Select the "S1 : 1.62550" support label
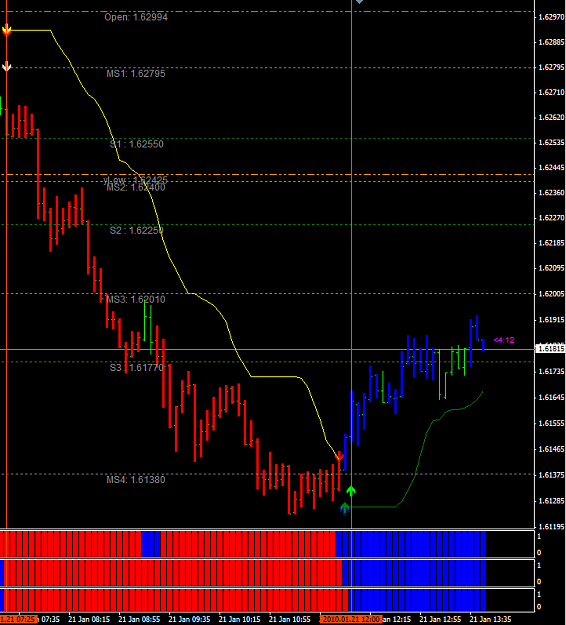The width and height of the screenshot is (566, 625). 136,144
